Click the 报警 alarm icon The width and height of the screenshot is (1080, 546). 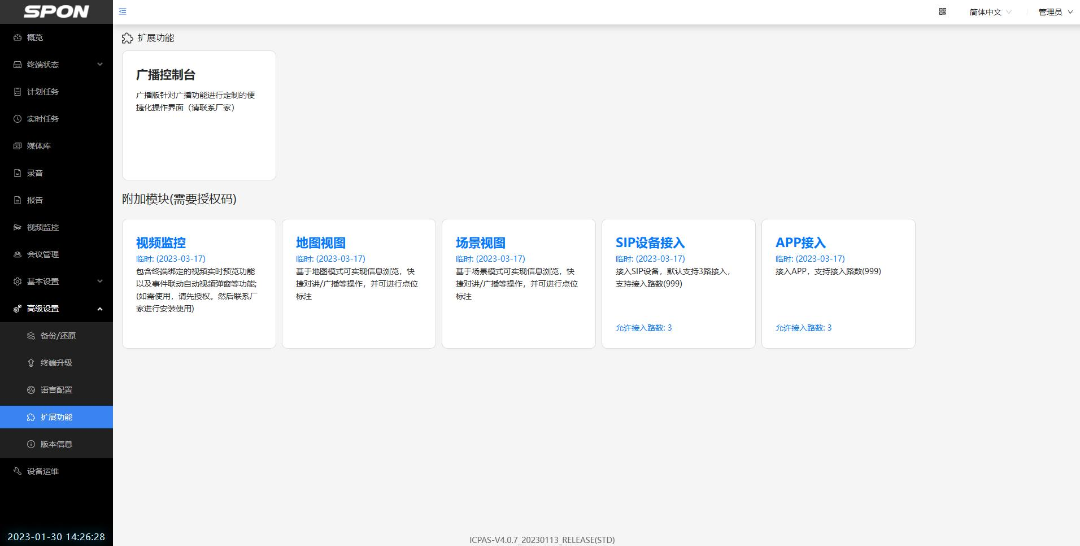[18, 200]
